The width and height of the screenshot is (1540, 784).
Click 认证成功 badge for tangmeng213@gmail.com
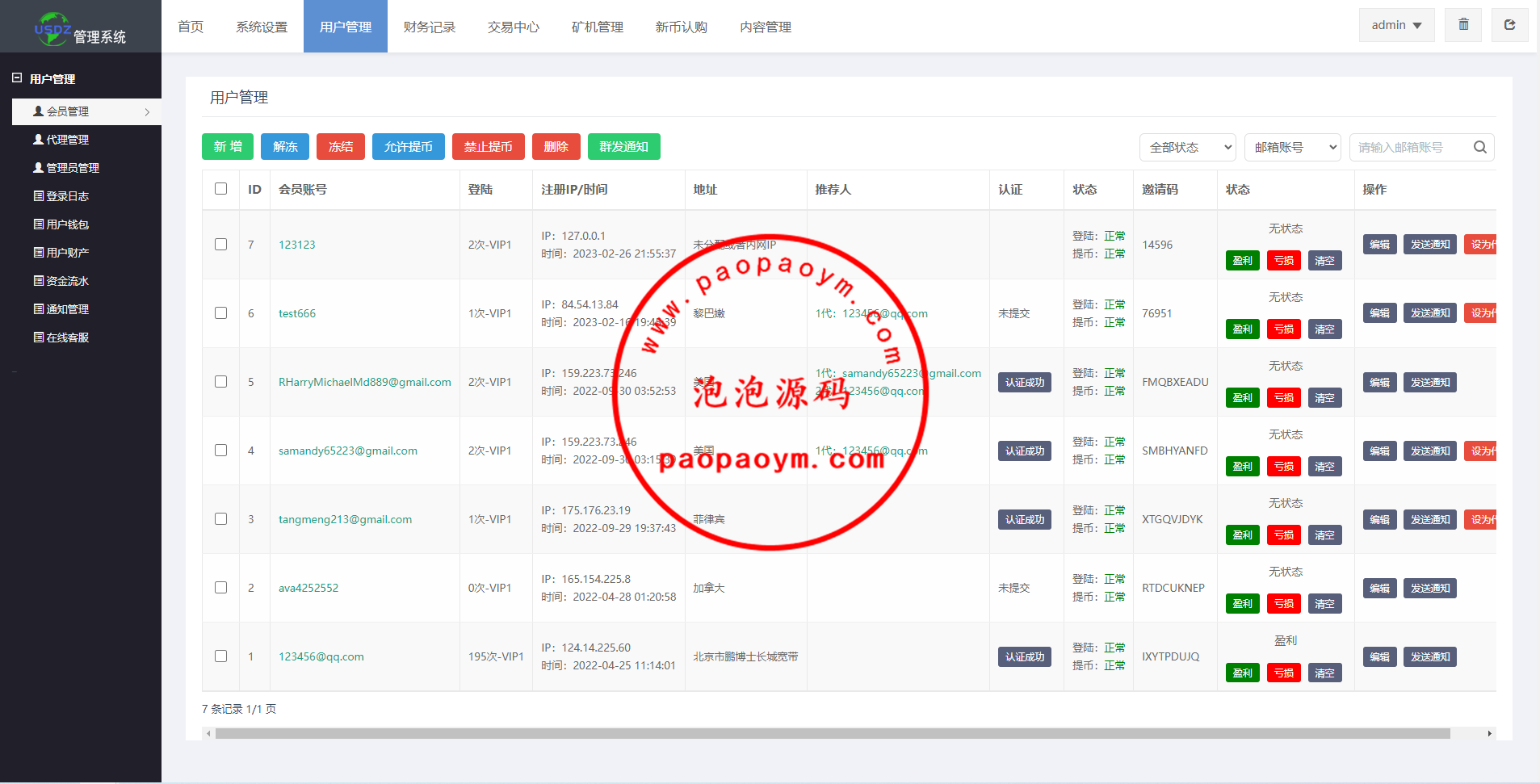tap(1025, 519)
